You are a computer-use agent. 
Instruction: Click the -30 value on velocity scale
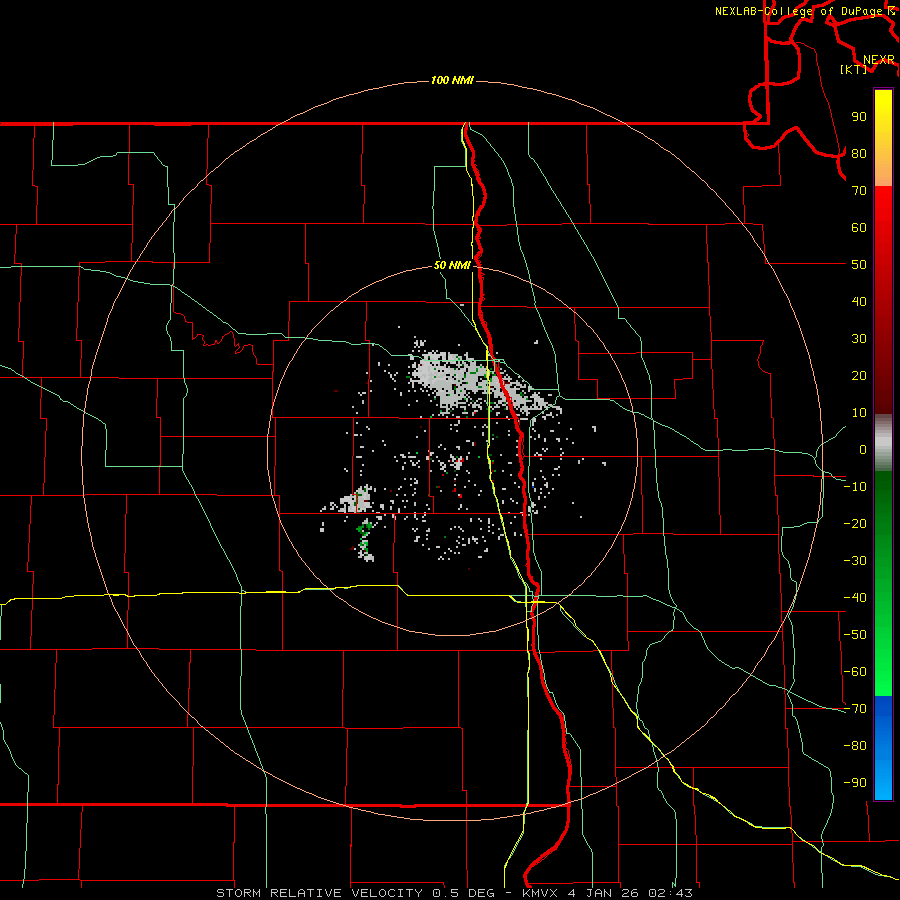(x=855, y=561)
